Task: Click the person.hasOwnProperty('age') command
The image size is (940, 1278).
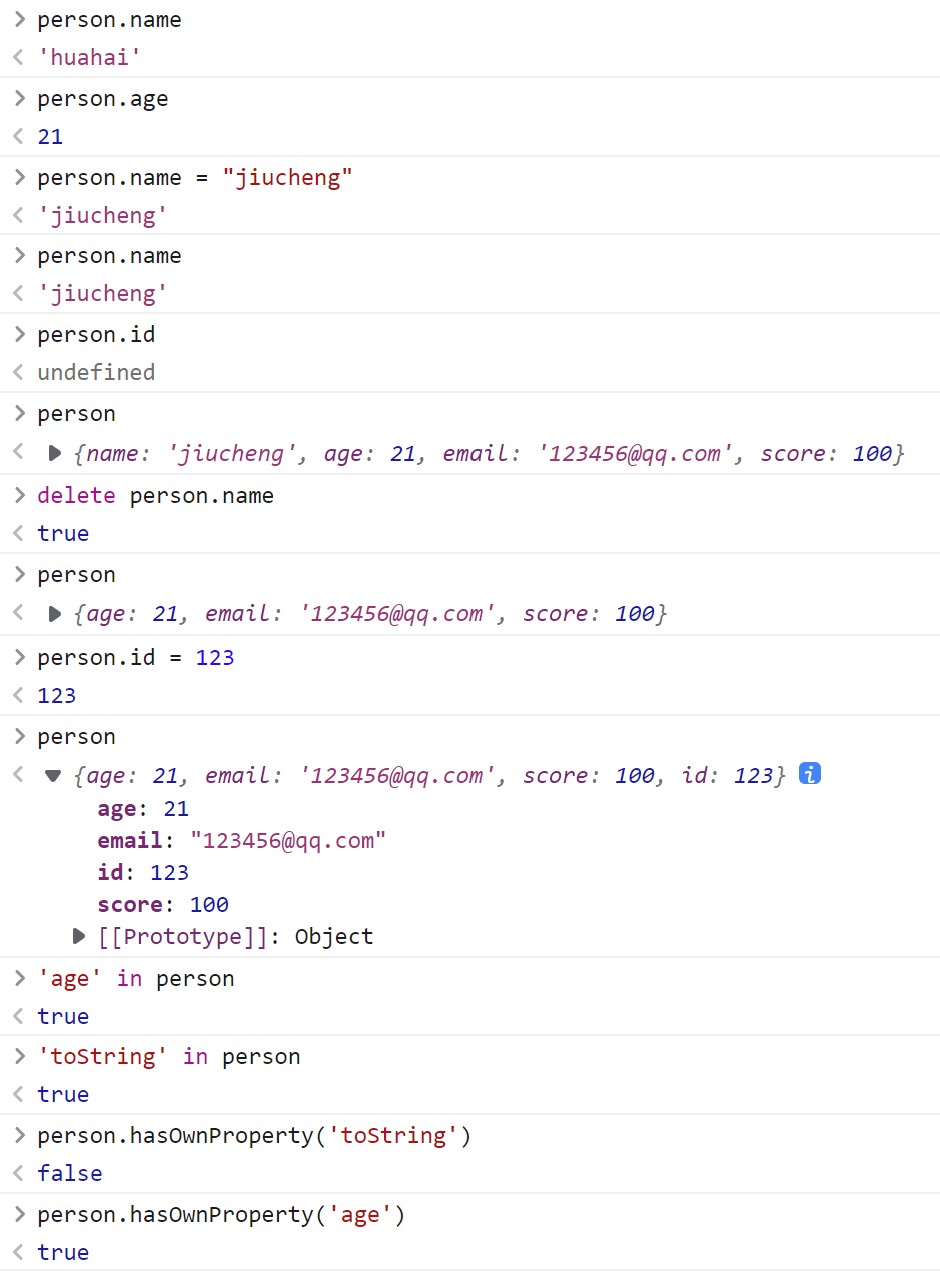Action: pyautogui.click(x=221, y=1215)
